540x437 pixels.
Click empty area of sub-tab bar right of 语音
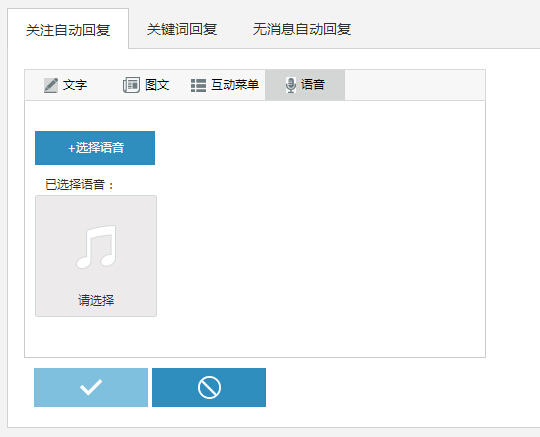click(x=415, y=85)
